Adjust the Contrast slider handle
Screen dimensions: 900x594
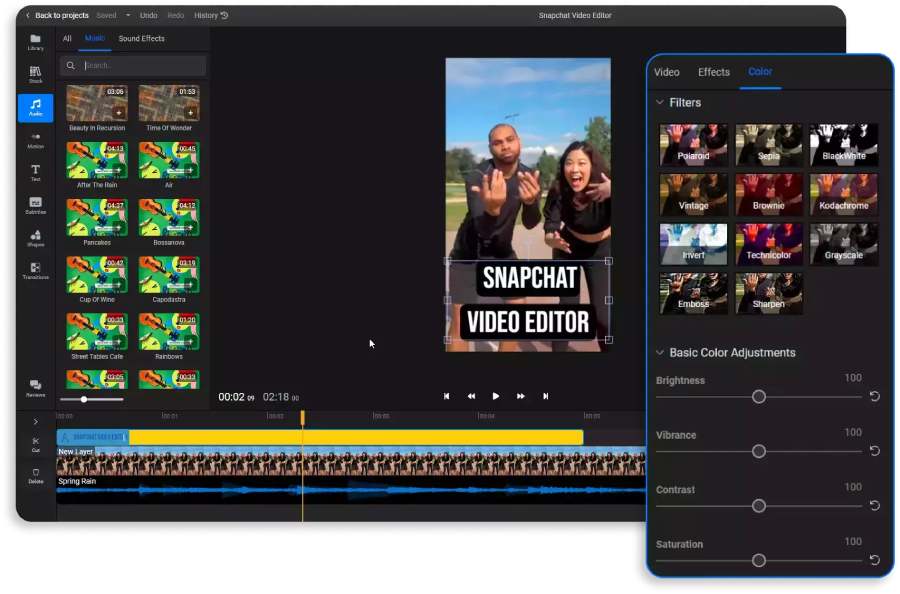click(759, 506)
